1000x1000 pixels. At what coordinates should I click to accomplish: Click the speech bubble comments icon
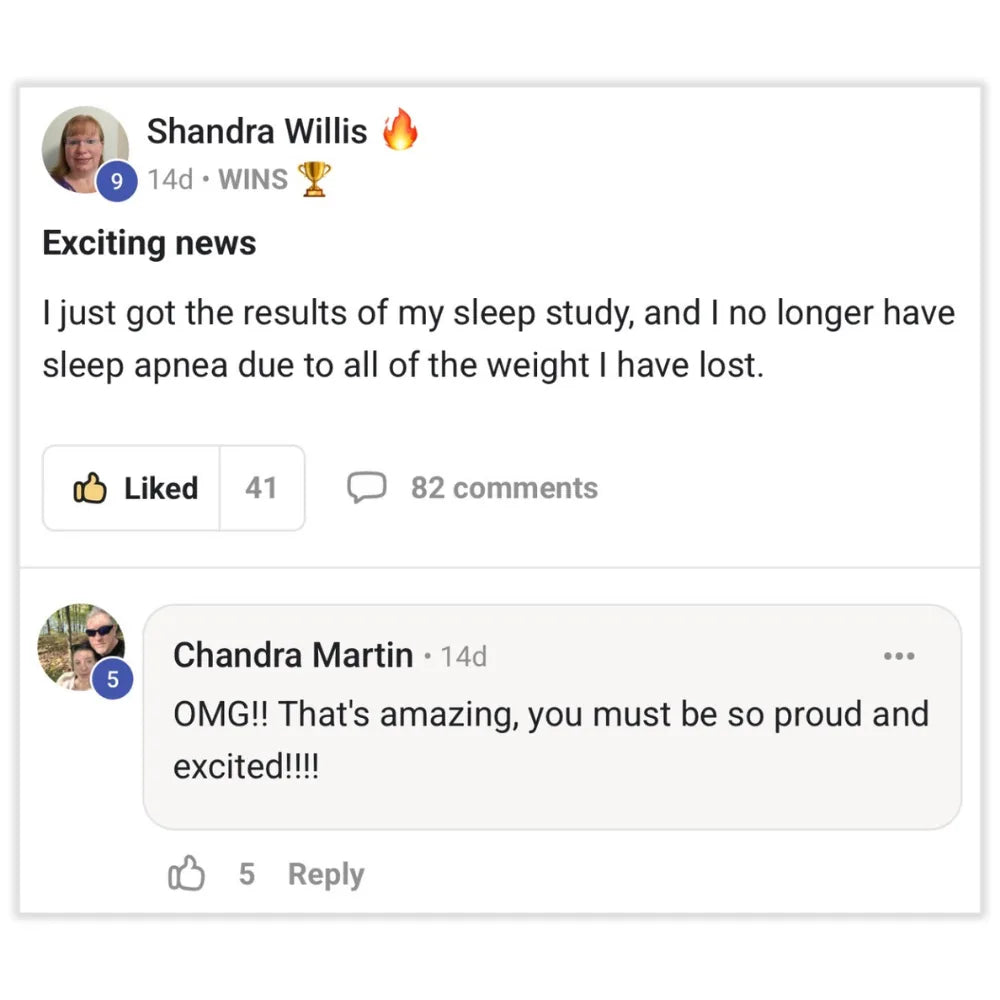point(366,488)
